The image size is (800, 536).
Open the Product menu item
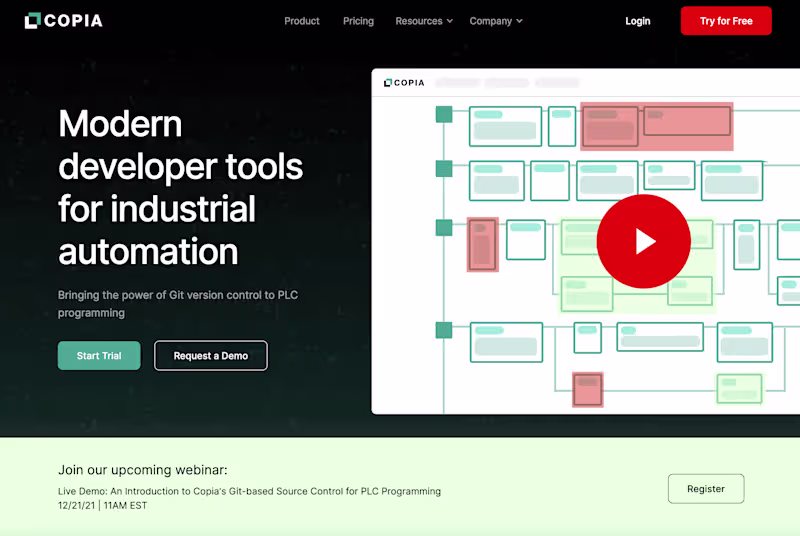[x=302, y=21]
